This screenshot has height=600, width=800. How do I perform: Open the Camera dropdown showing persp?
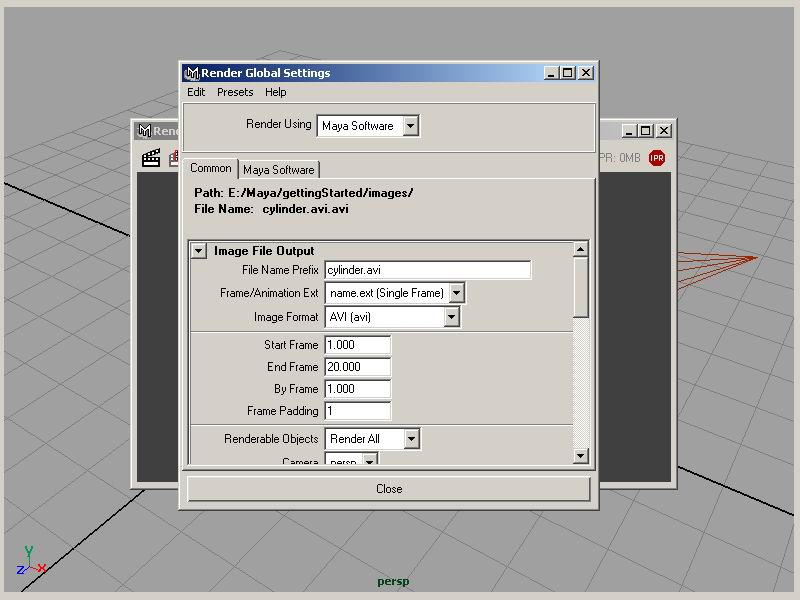tap(351, 459)
